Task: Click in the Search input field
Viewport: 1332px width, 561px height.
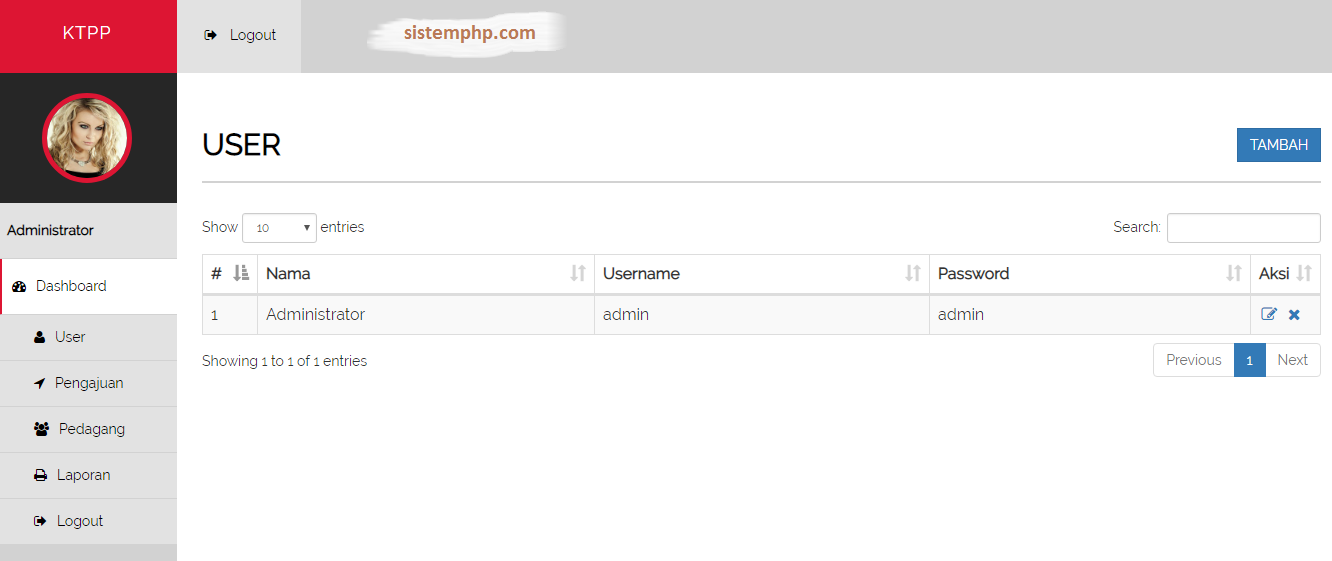Action: (1243, 228)
